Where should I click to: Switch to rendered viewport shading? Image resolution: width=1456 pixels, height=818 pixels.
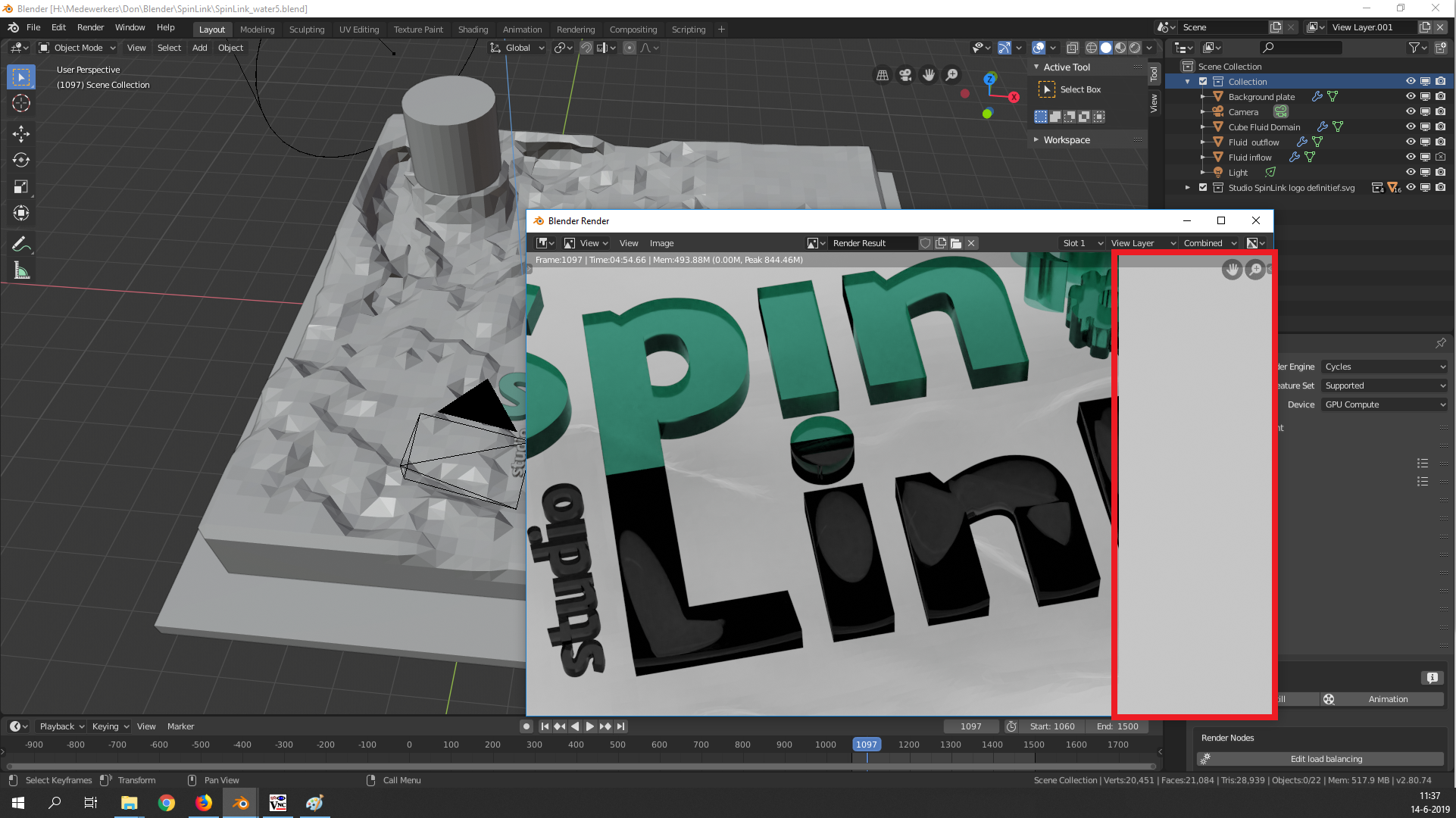(x=1135, y=48)
